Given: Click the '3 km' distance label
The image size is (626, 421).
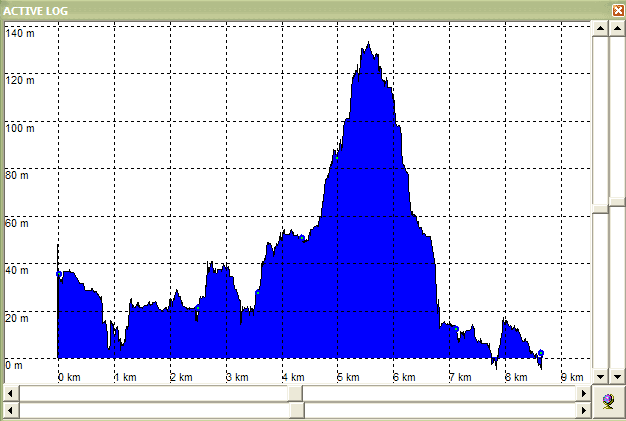Looking at the screenshot, I should coord(237,378).
